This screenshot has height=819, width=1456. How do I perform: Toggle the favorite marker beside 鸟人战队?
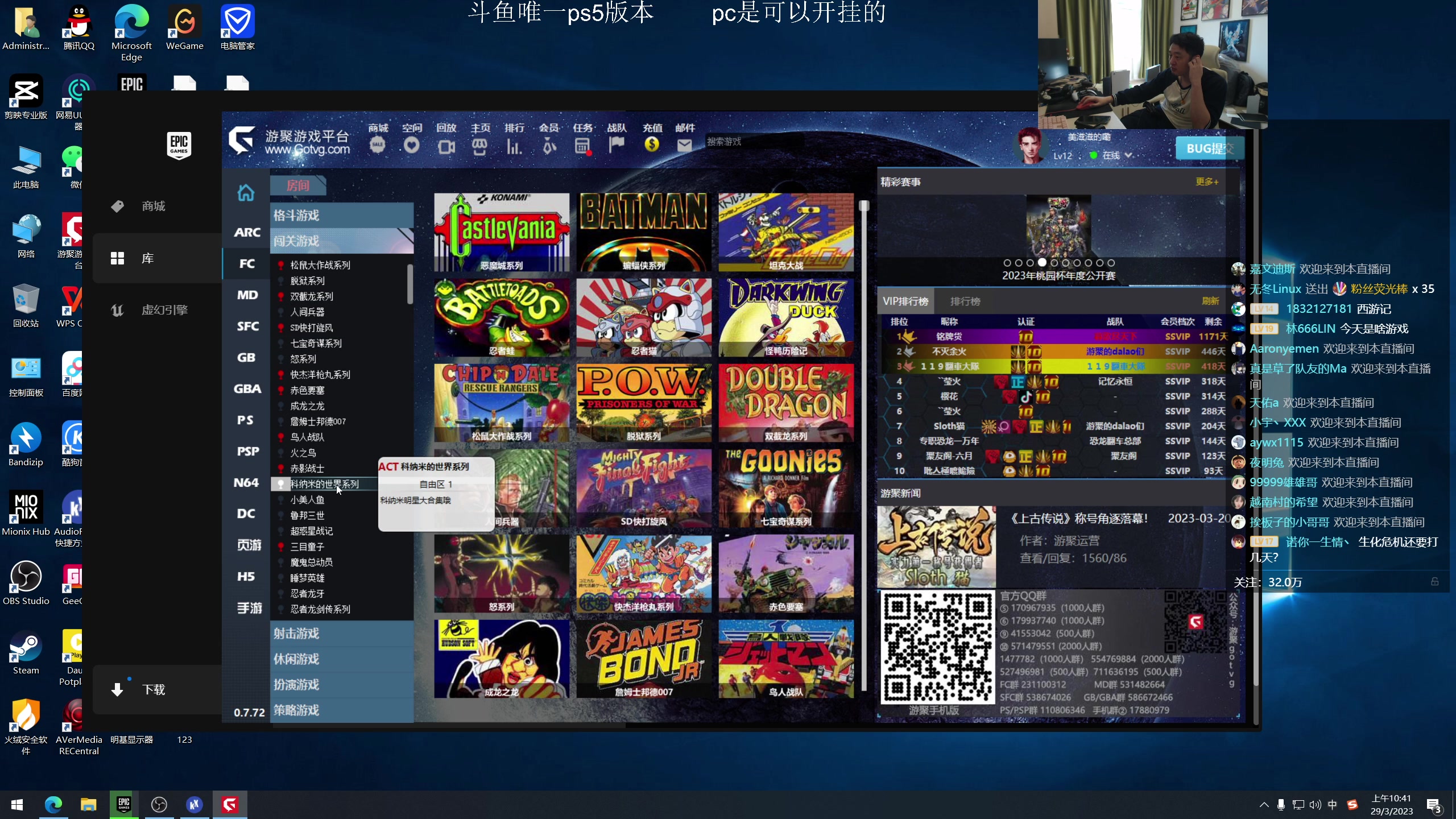pyautogui.click(x=280, y=437)
